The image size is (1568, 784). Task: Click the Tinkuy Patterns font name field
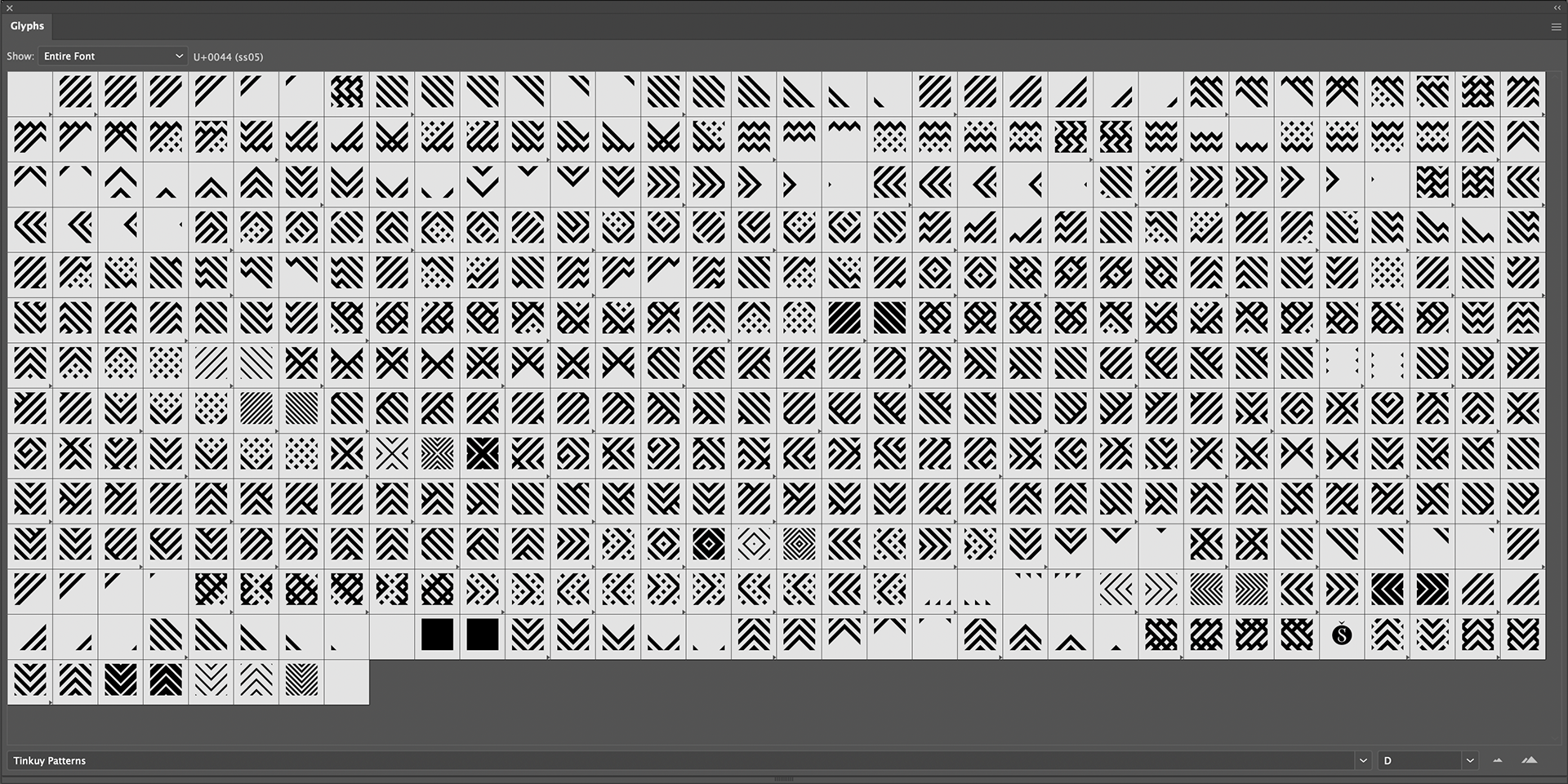681,760
